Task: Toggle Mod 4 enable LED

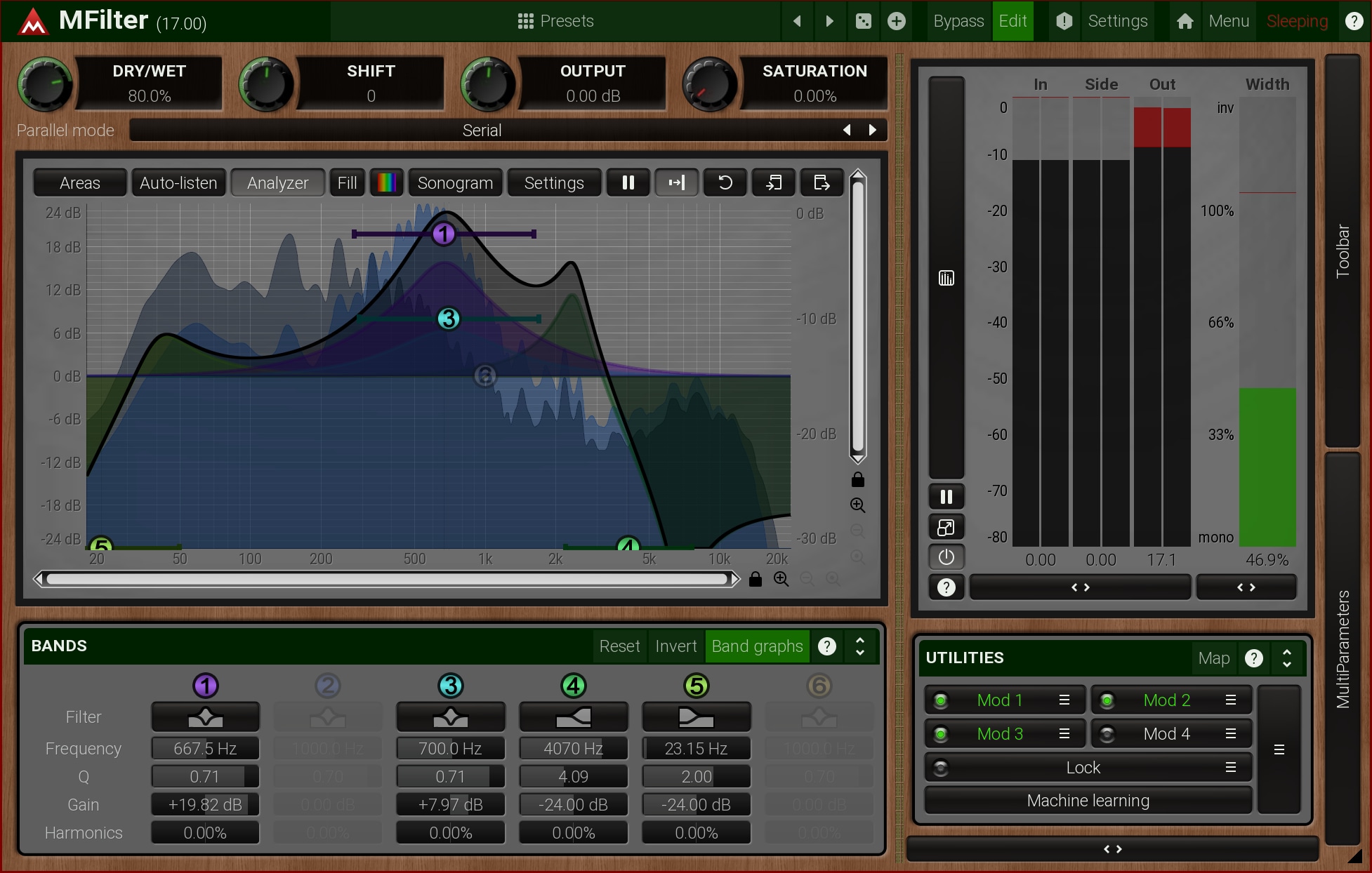Action: [1107, 734]
